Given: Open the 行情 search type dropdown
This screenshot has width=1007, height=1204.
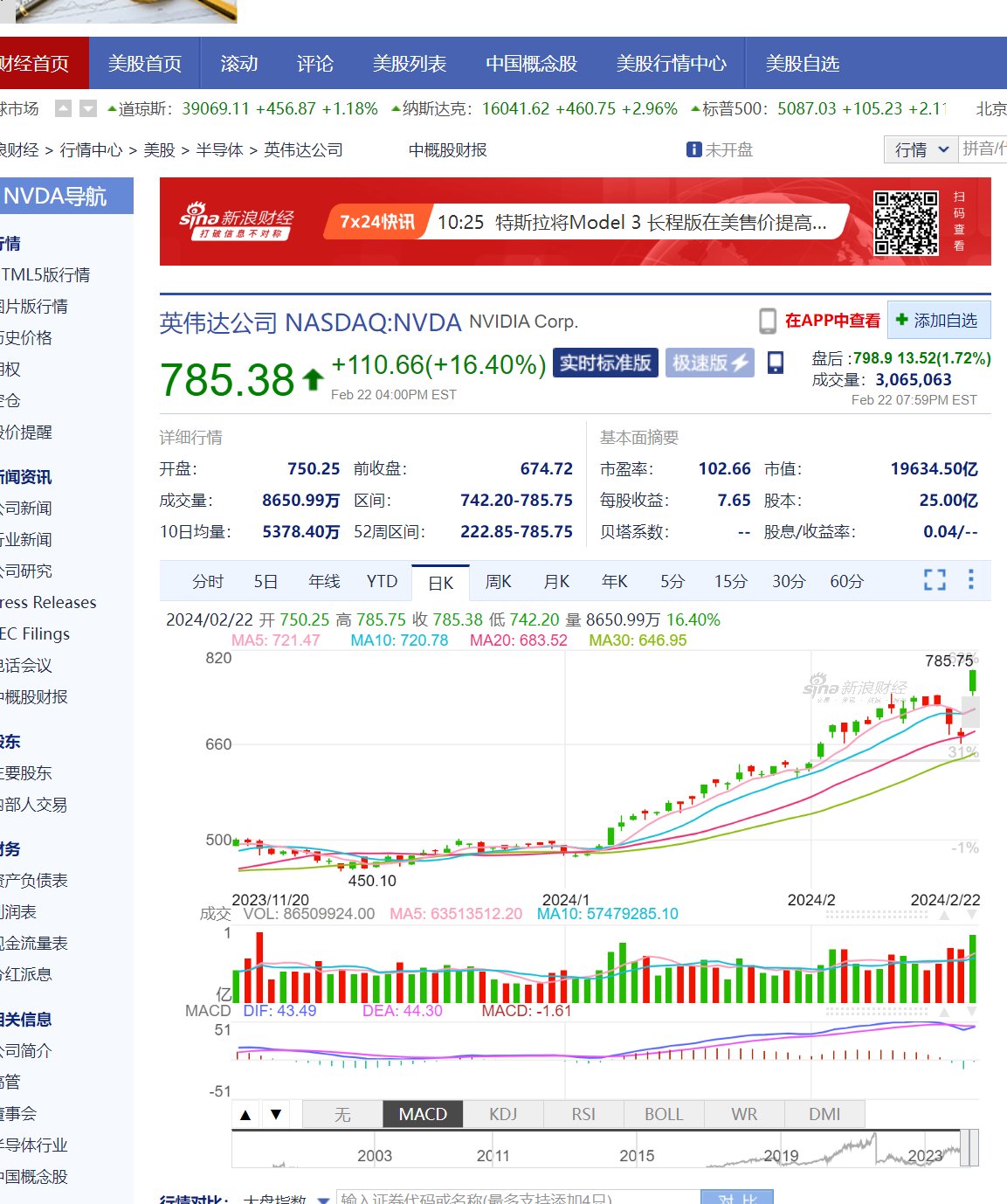Looking at the screenshot, I should coord(921,149).
